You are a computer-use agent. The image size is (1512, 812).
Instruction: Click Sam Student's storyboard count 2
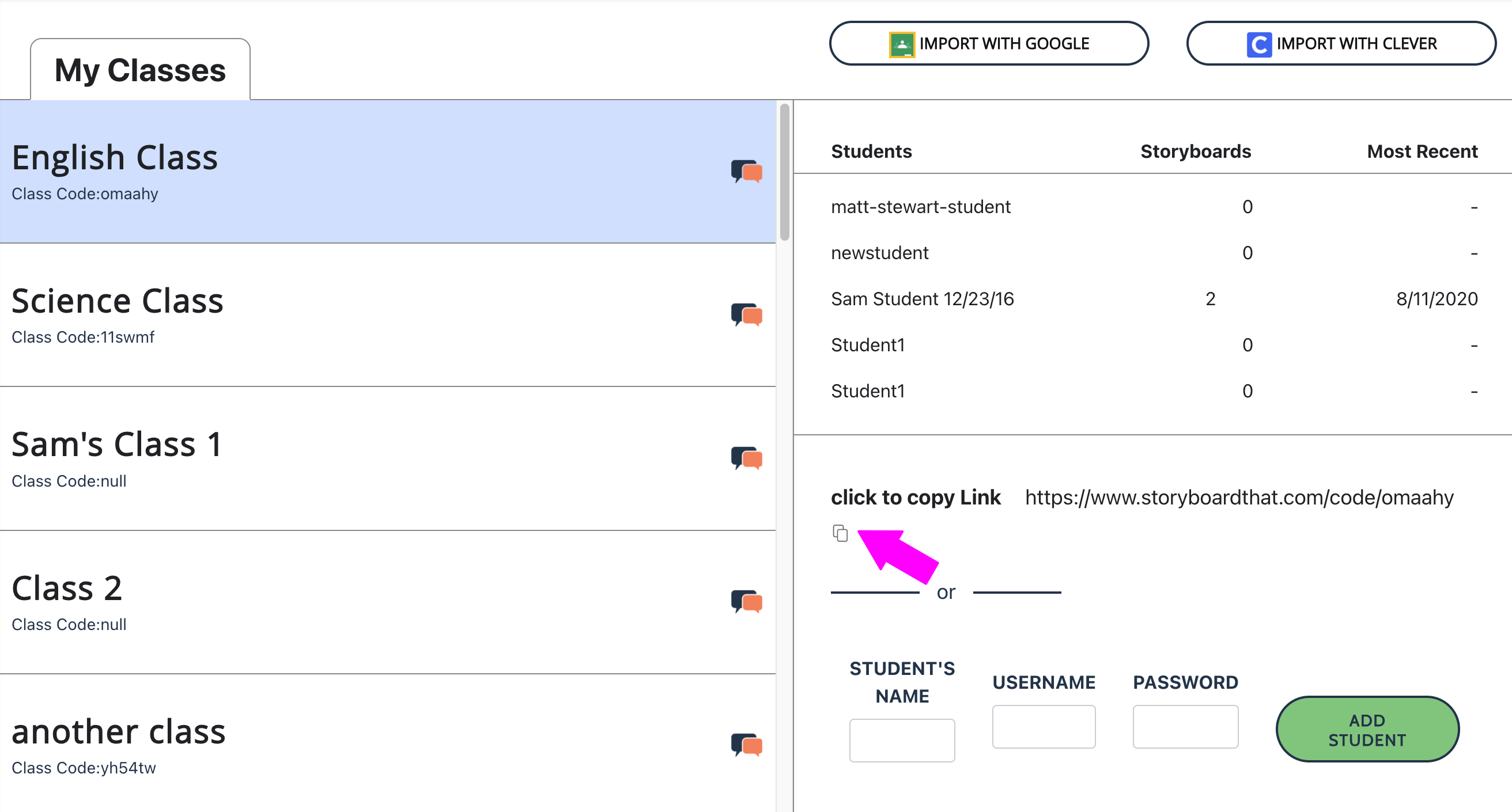pyautogui.click(x=1210, y=299)
